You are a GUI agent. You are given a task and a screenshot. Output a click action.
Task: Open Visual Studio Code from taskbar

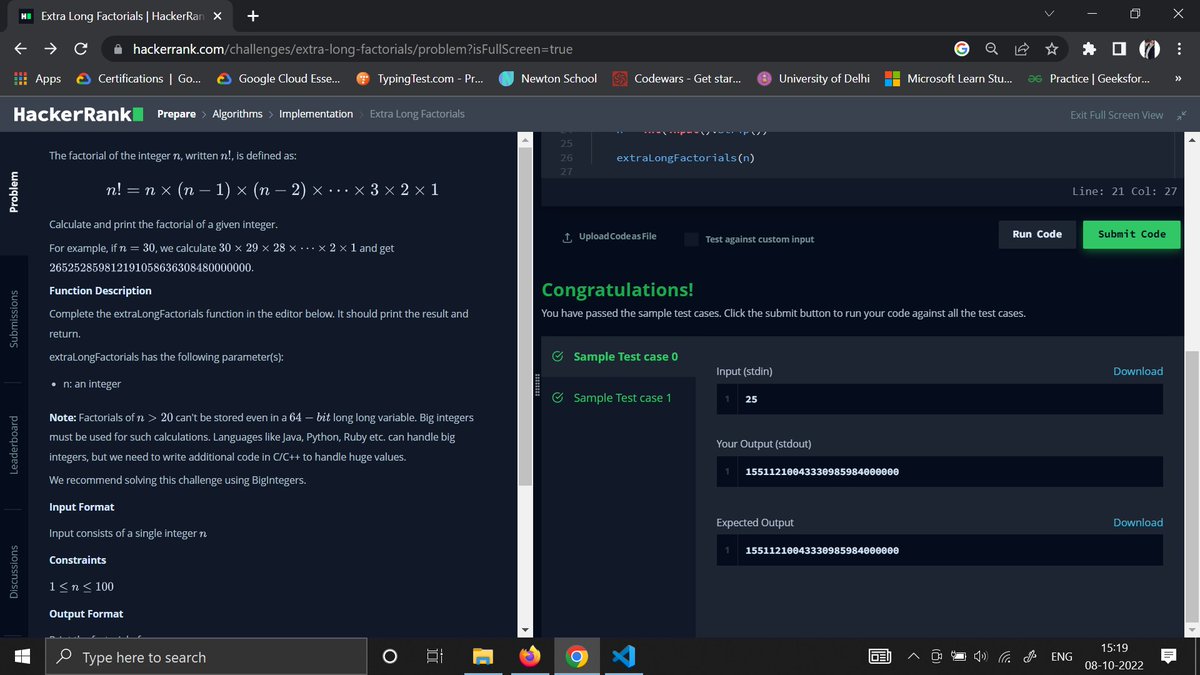(623, 657)
